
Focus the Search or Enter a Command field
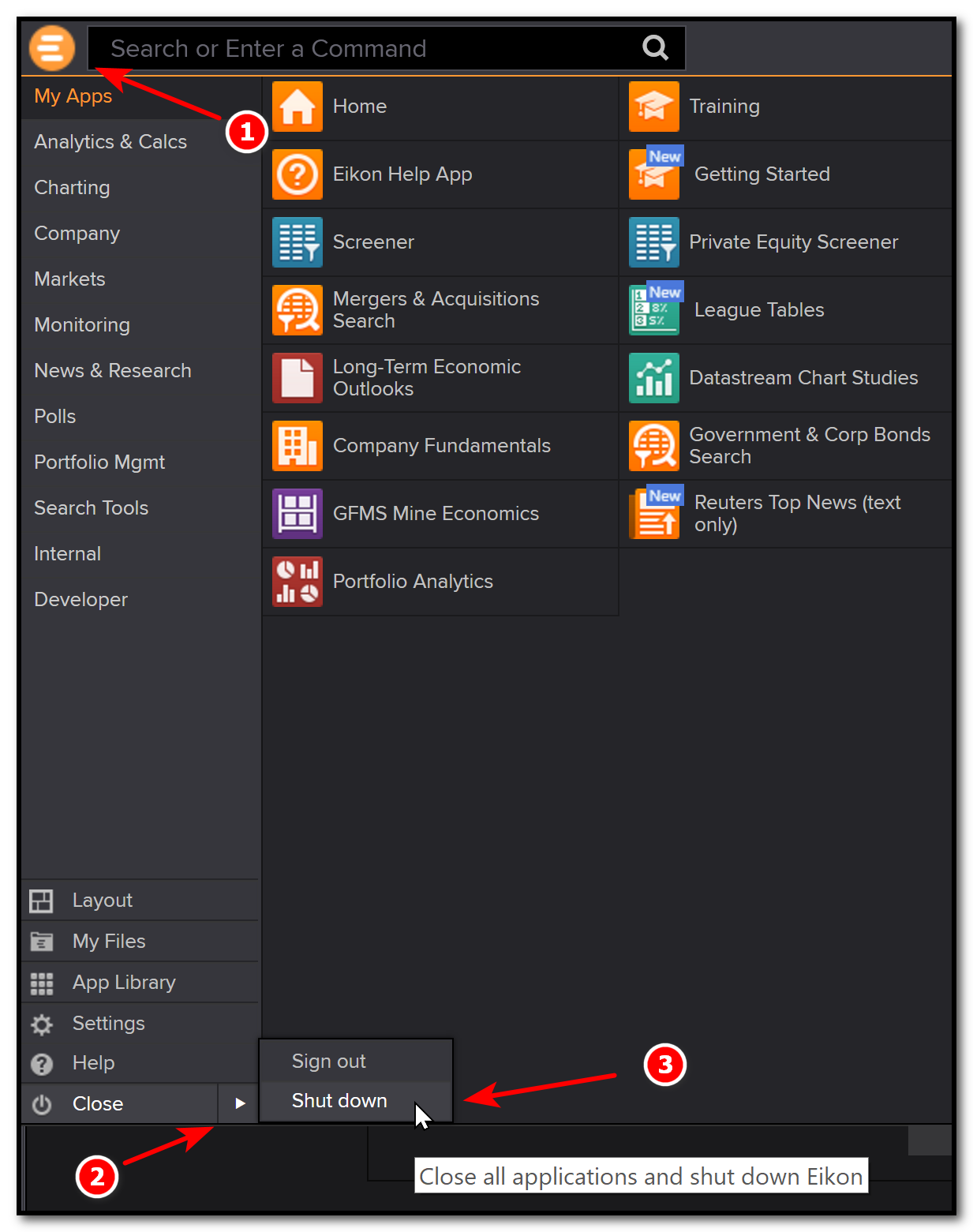386,49
